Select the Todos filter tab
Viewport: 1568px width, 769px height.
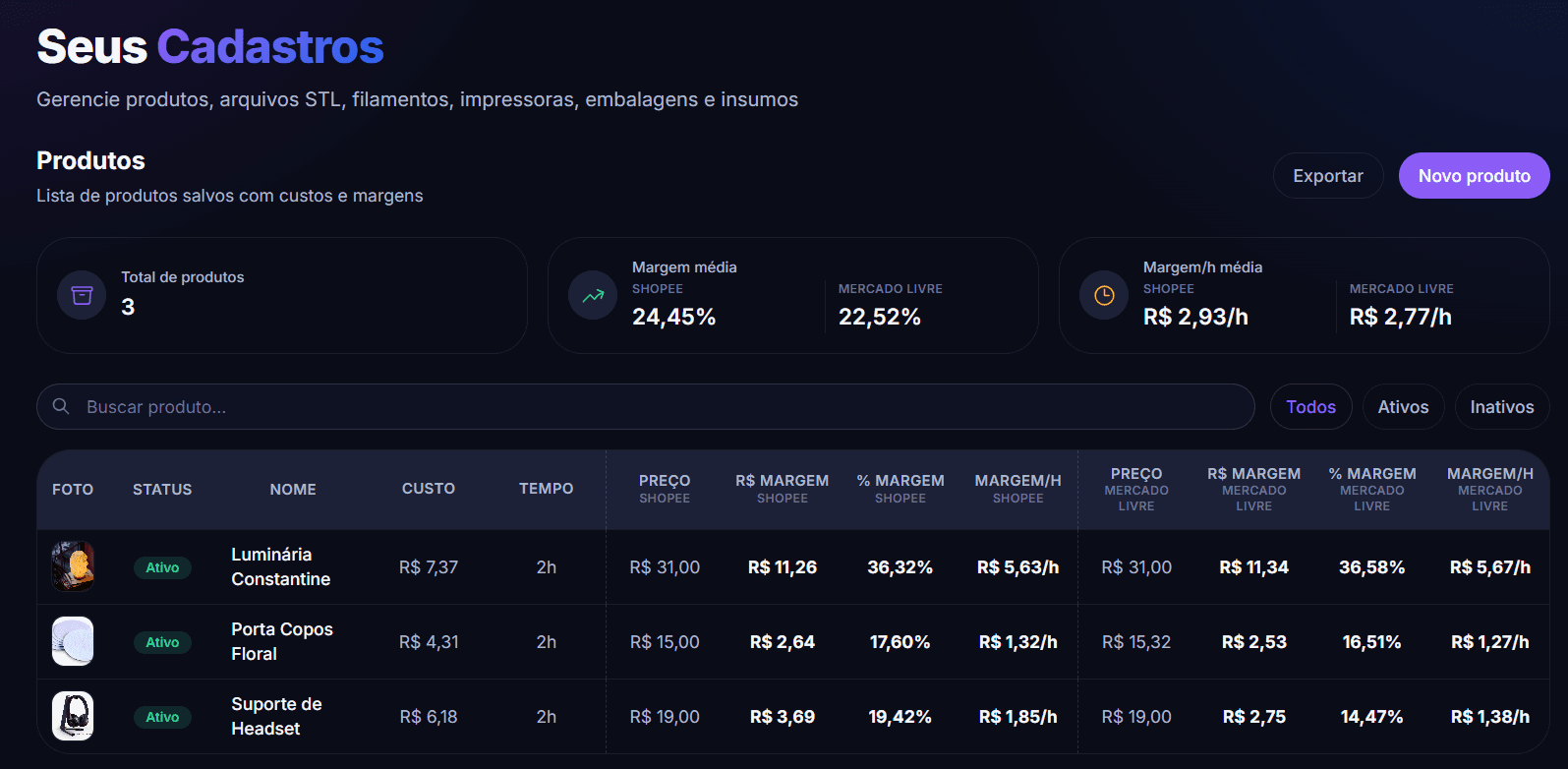(x=1310, y=406)
